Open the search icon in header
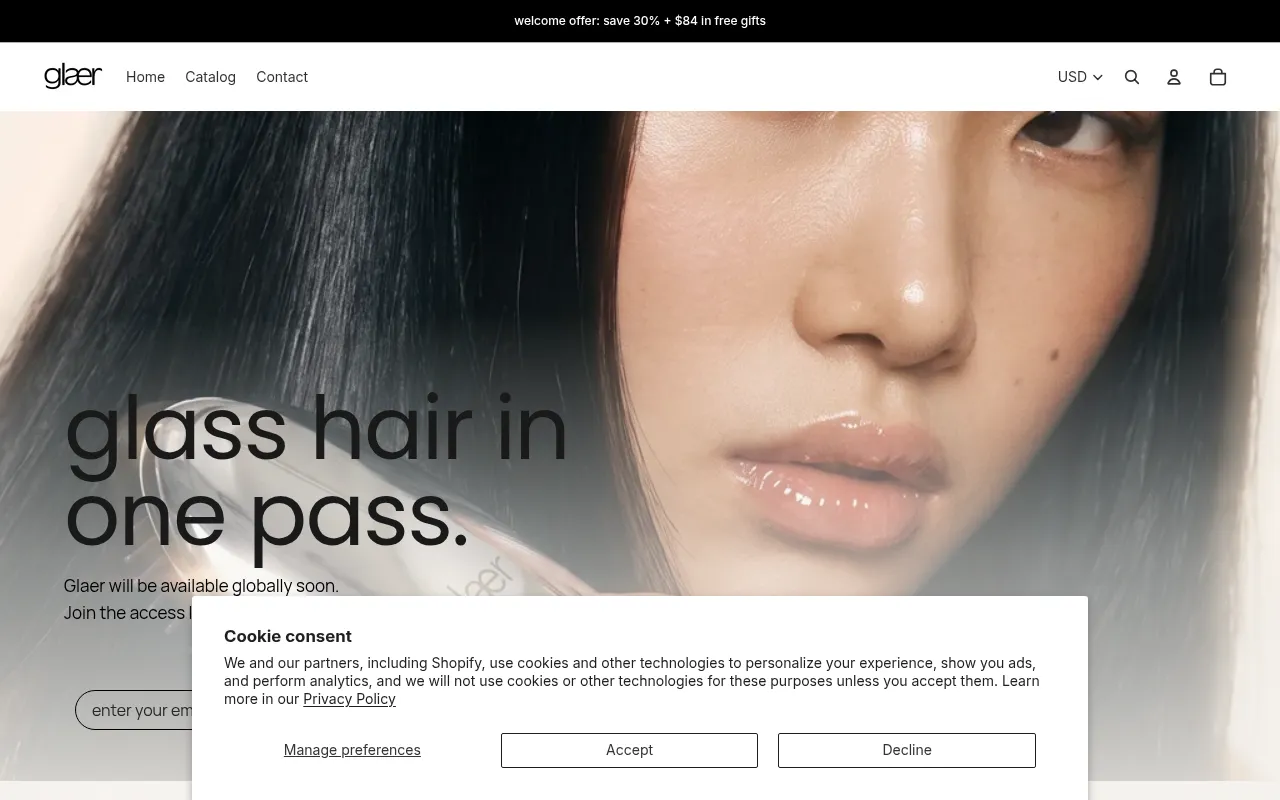The image size is (1280, 800). click(1132, 77)
